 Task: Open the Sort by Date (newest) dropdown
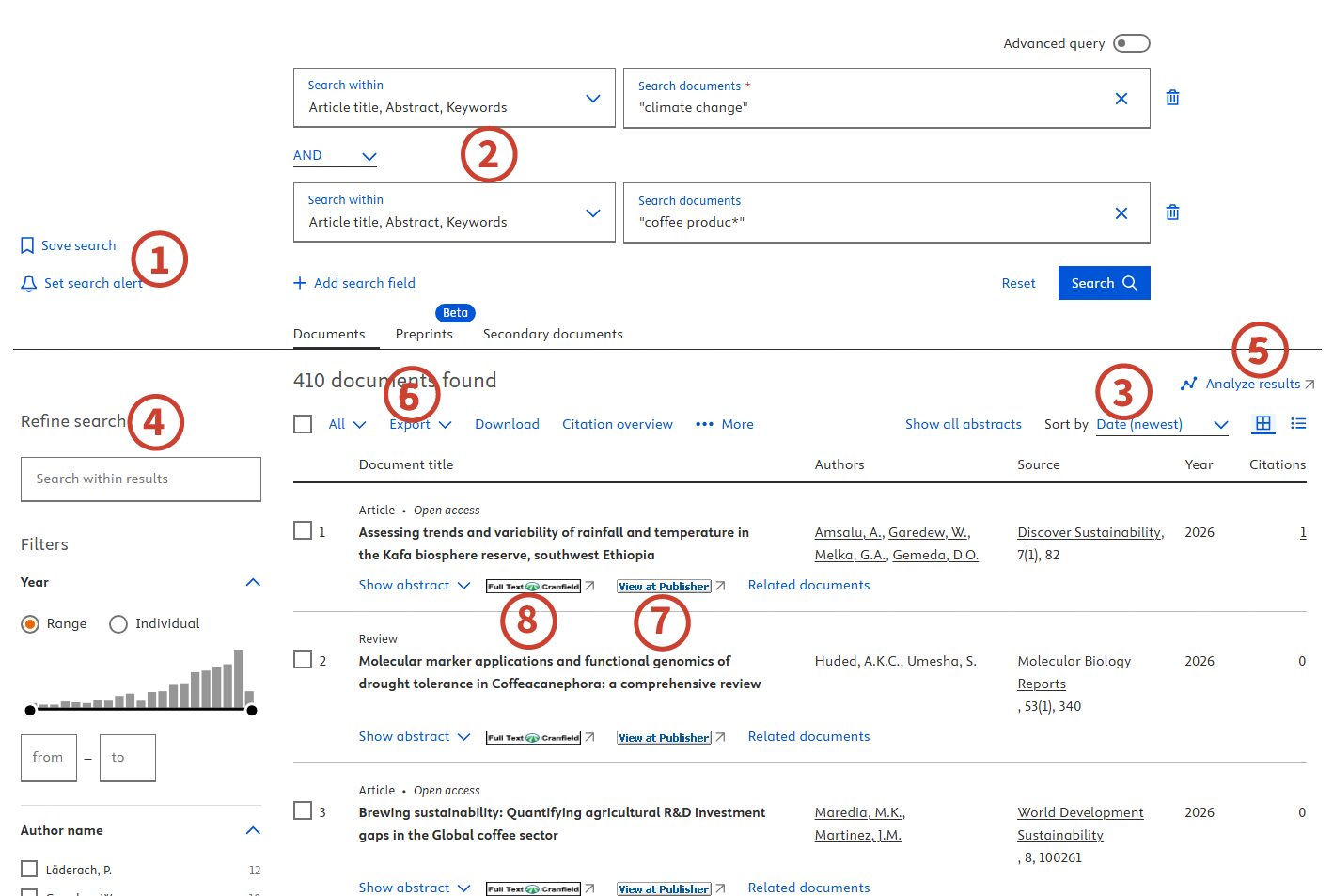click(x=1162, y=425)
